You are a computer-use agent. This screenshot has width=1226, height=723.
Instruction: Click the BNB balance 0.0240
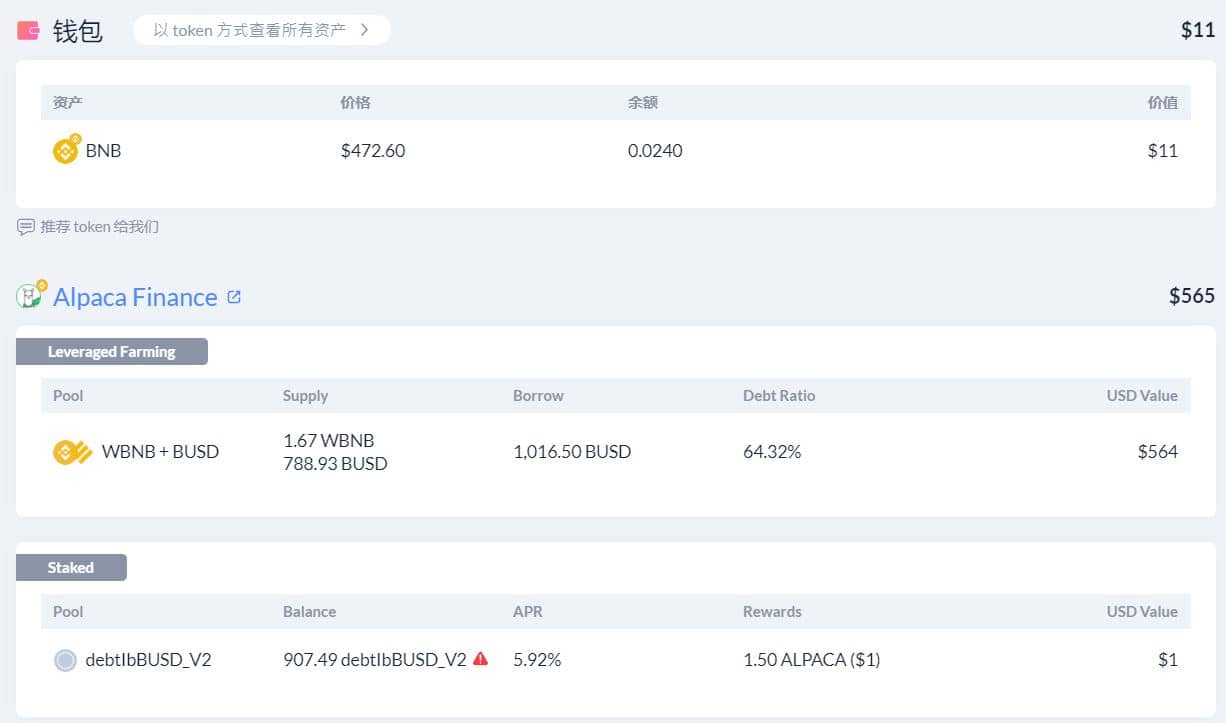coord(655,151)
